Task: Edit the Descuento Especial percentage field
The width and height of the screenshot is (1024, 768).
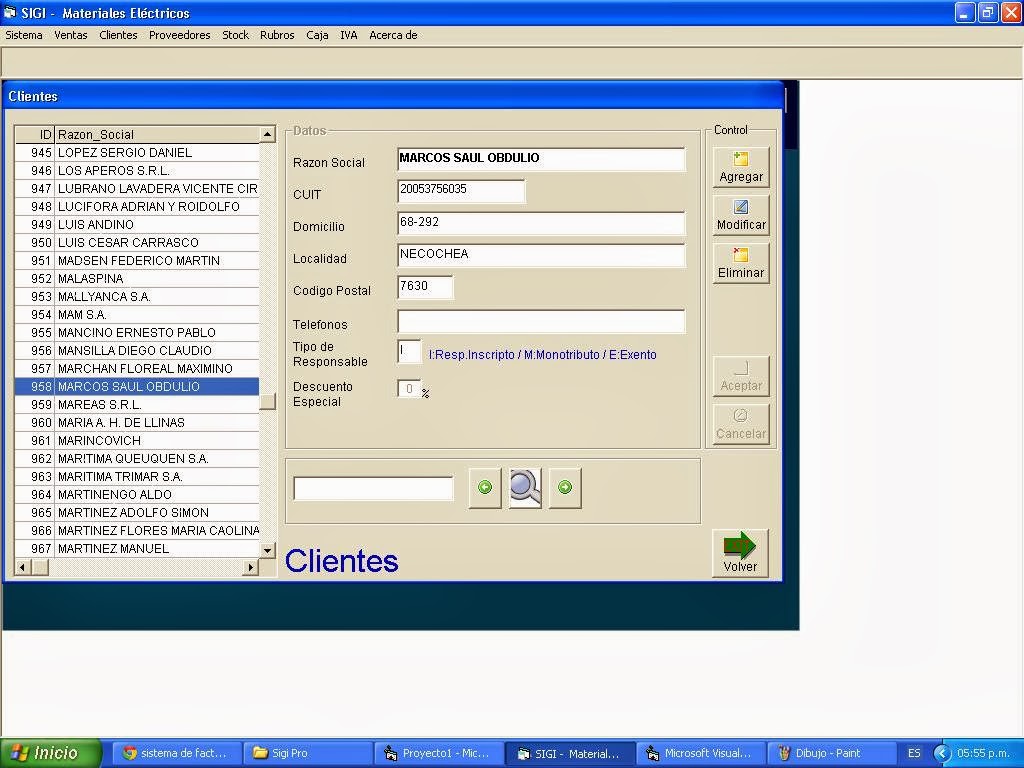Action: tap(408, 390)
